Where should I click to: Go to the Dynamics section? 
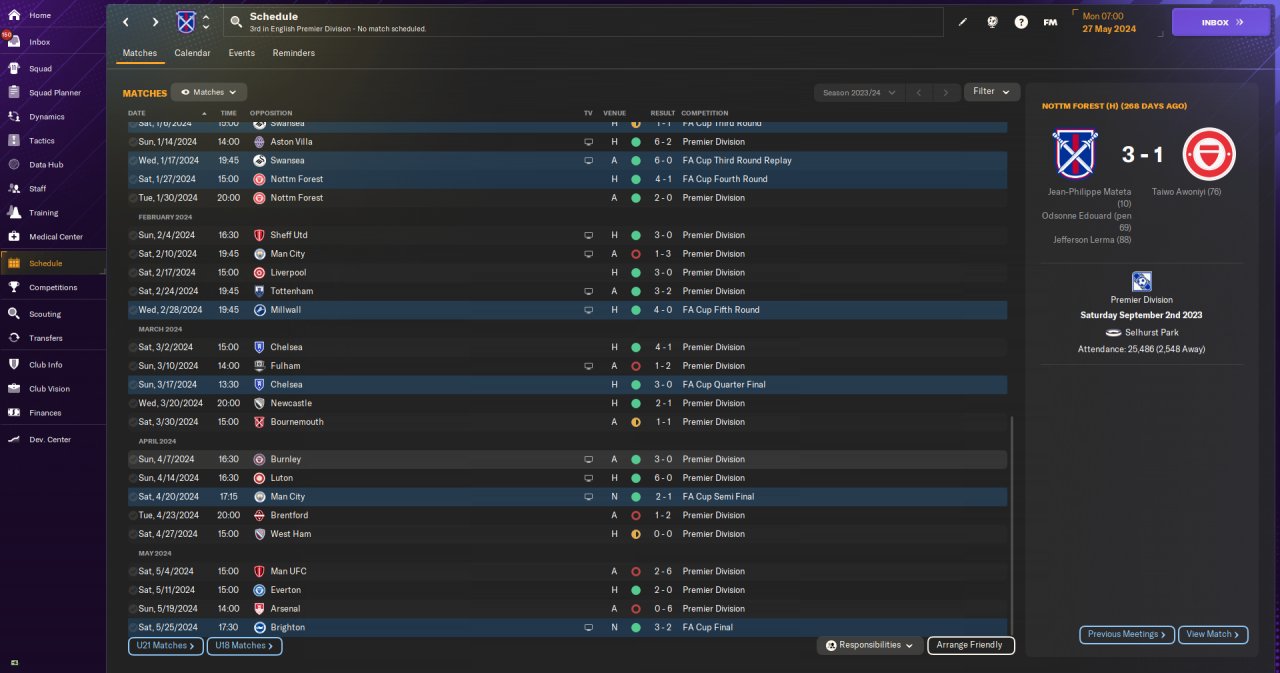(46, 117)
